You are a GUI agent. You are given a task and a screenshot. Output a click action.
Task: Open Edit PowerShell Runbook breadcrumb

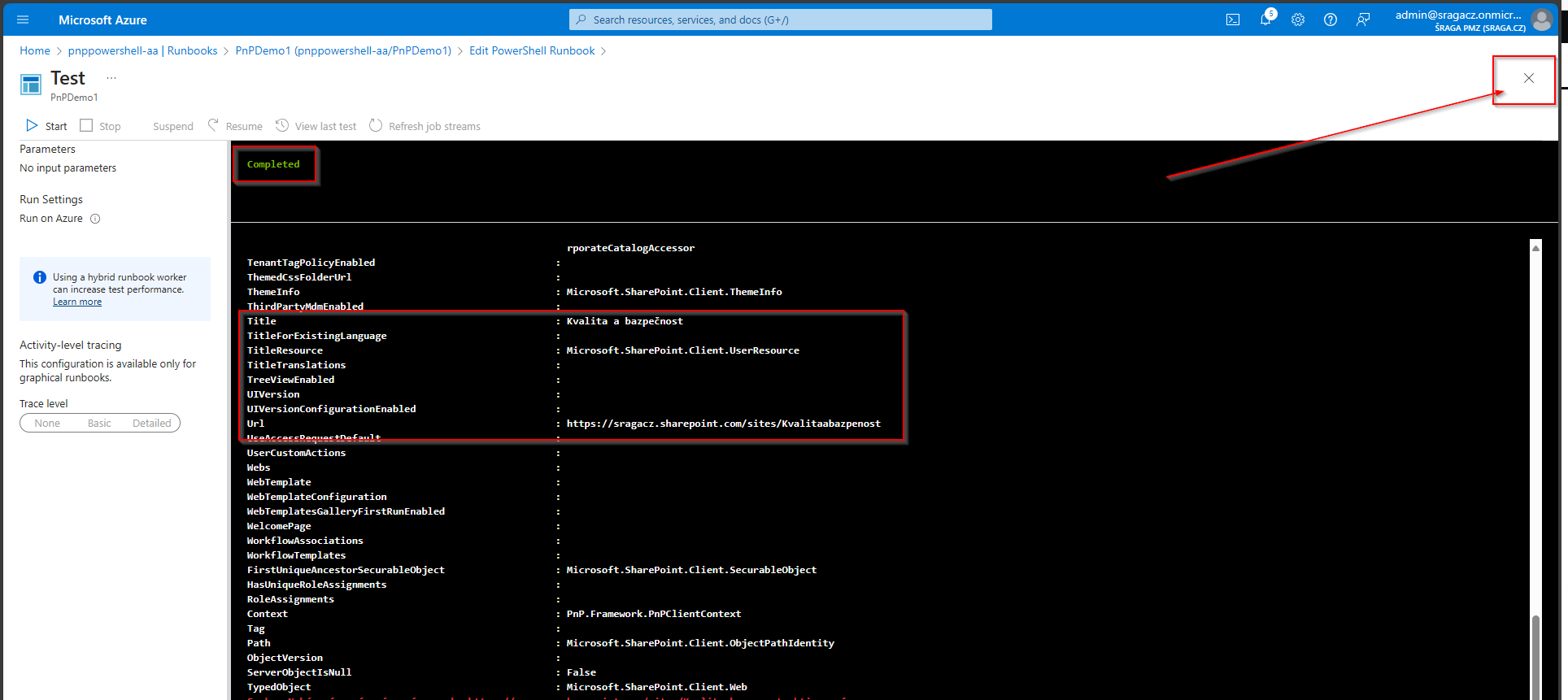pos(532,50)
